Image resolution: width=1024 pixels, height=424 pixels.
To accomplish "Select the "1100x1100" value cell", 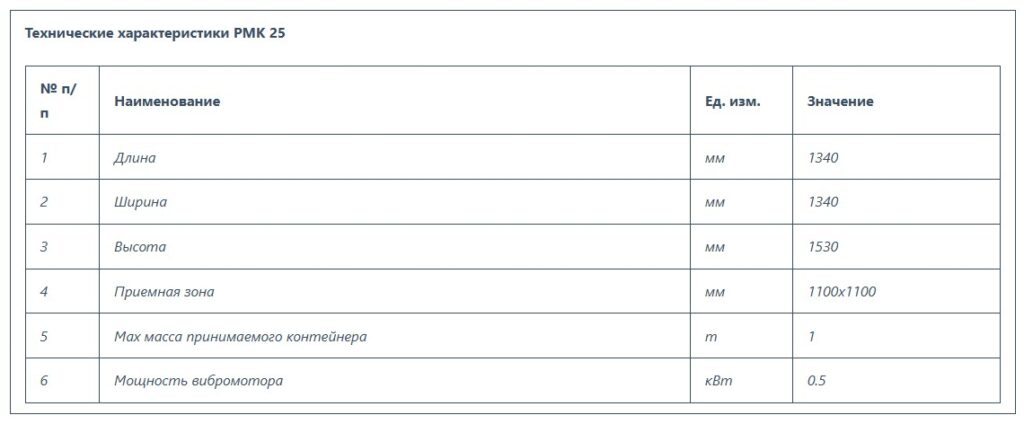I will tap(842, 292).
